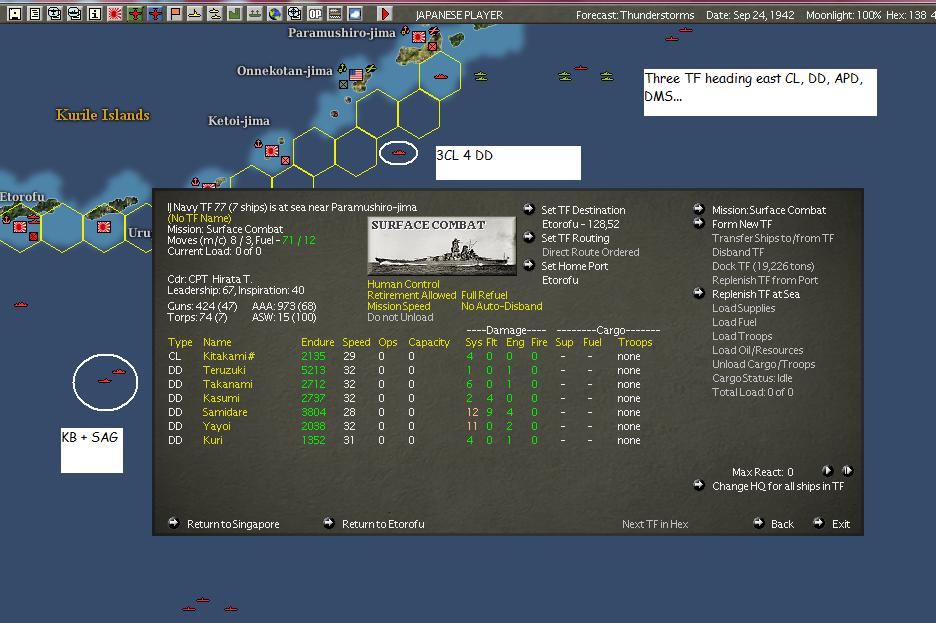
Task: Open ship Kasumi details
Action: (221, 398)
